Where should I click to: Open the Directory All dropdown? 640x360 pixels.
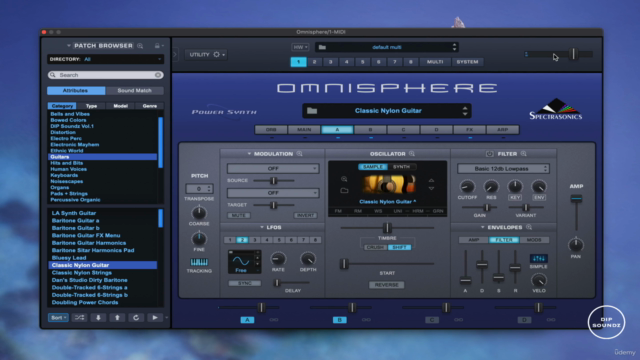coord(106,59)
